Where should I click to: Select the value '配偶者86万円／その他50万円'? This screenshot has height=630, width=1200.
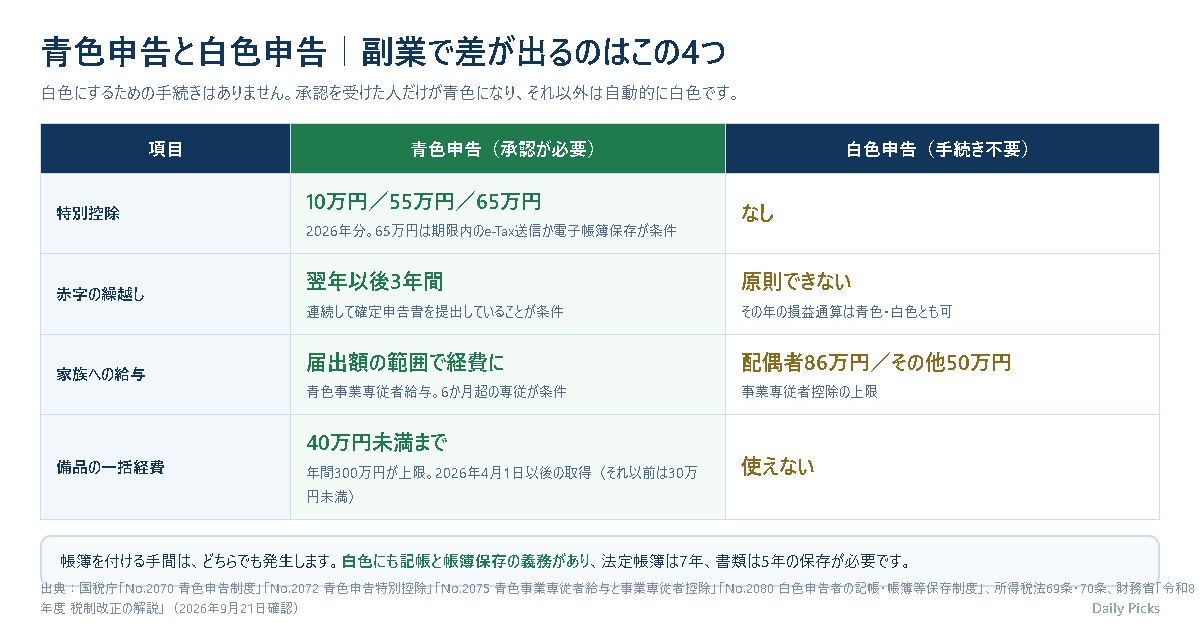[876, 362]
